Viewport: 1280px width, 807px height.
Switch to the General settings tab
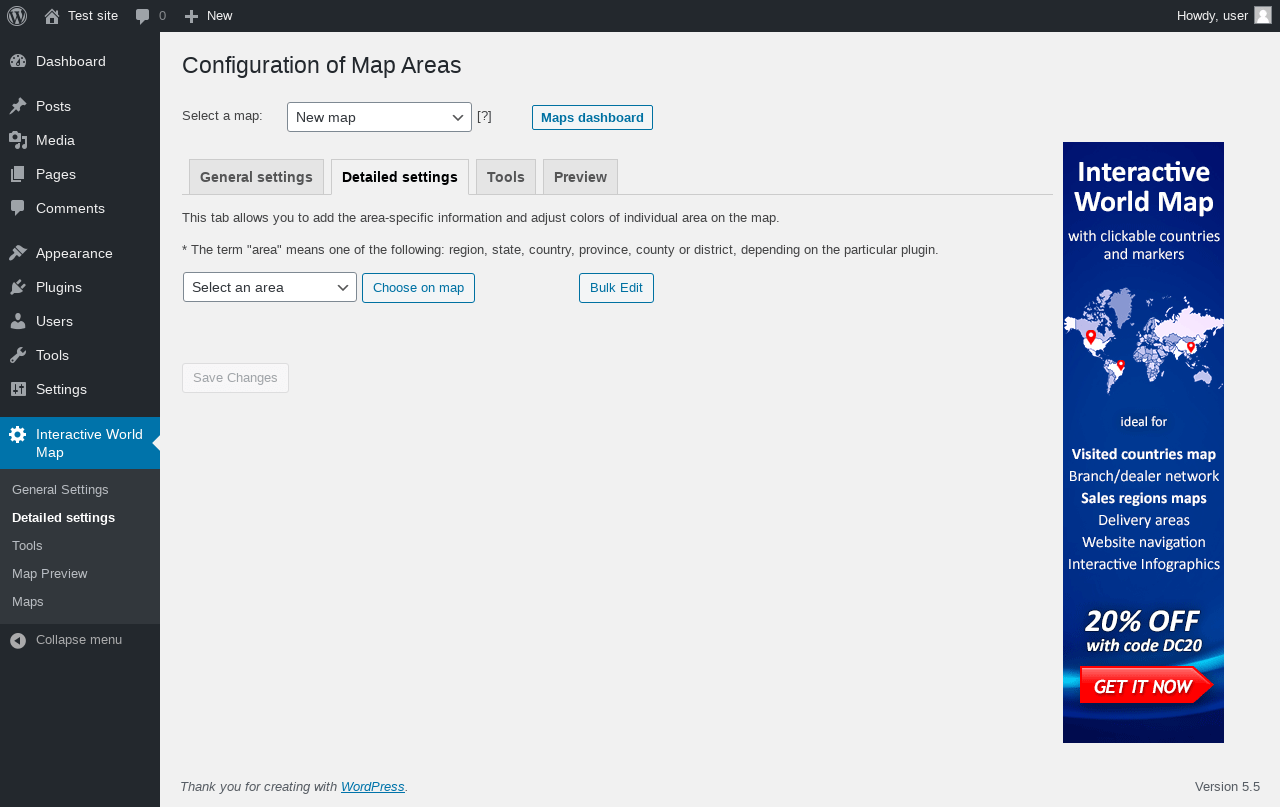pyautogui.click(x=256, y=177)
